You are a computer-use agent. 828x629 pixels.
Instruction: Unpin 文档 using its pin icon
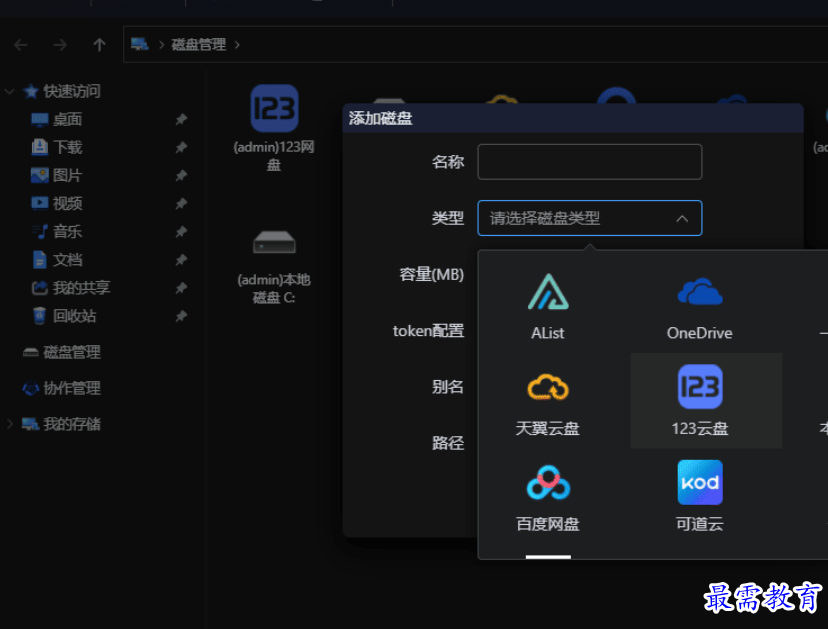click(x=181, y=260)
